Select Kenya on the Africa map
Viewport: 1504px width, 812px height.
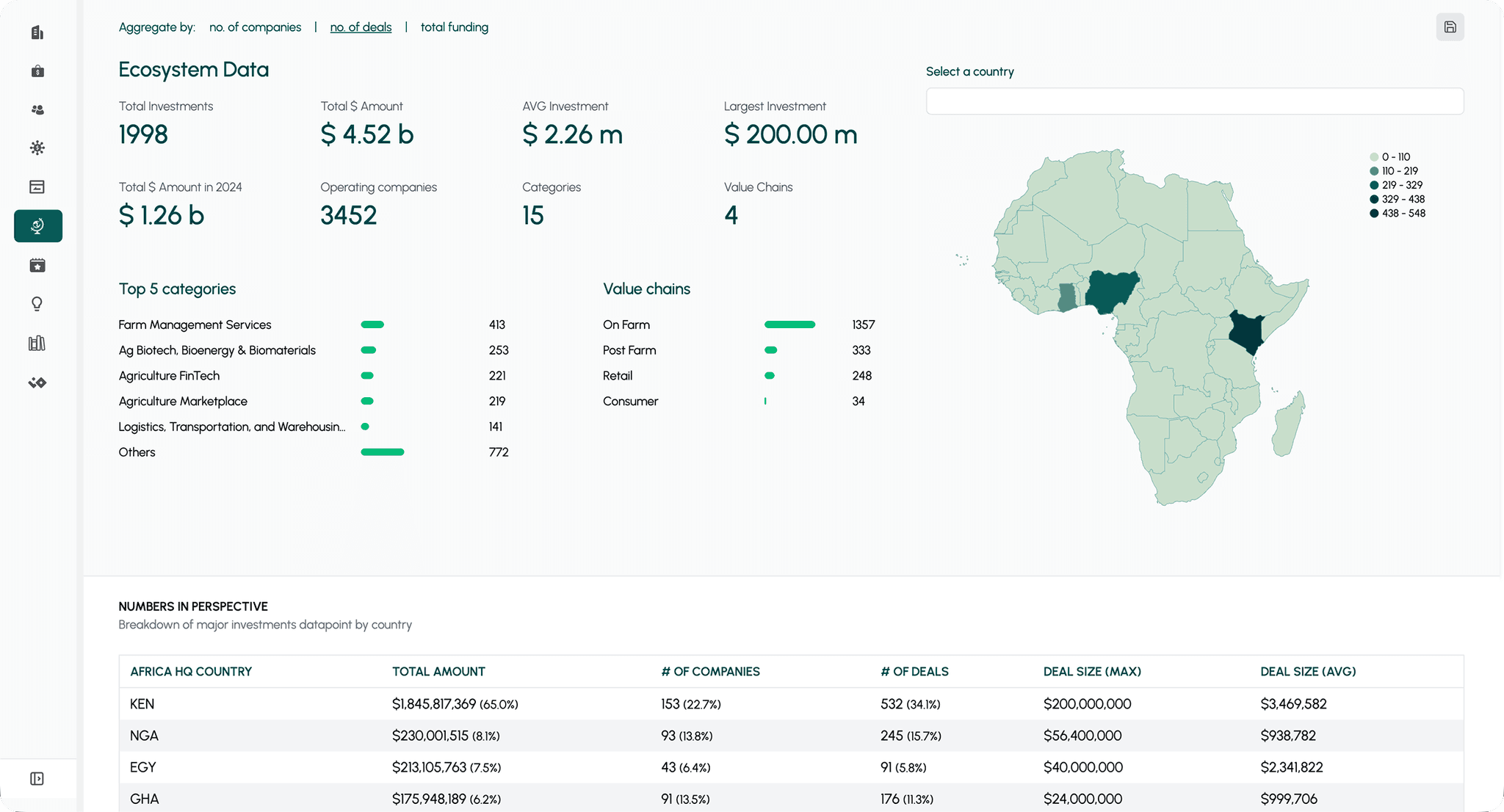[1246, 332]
